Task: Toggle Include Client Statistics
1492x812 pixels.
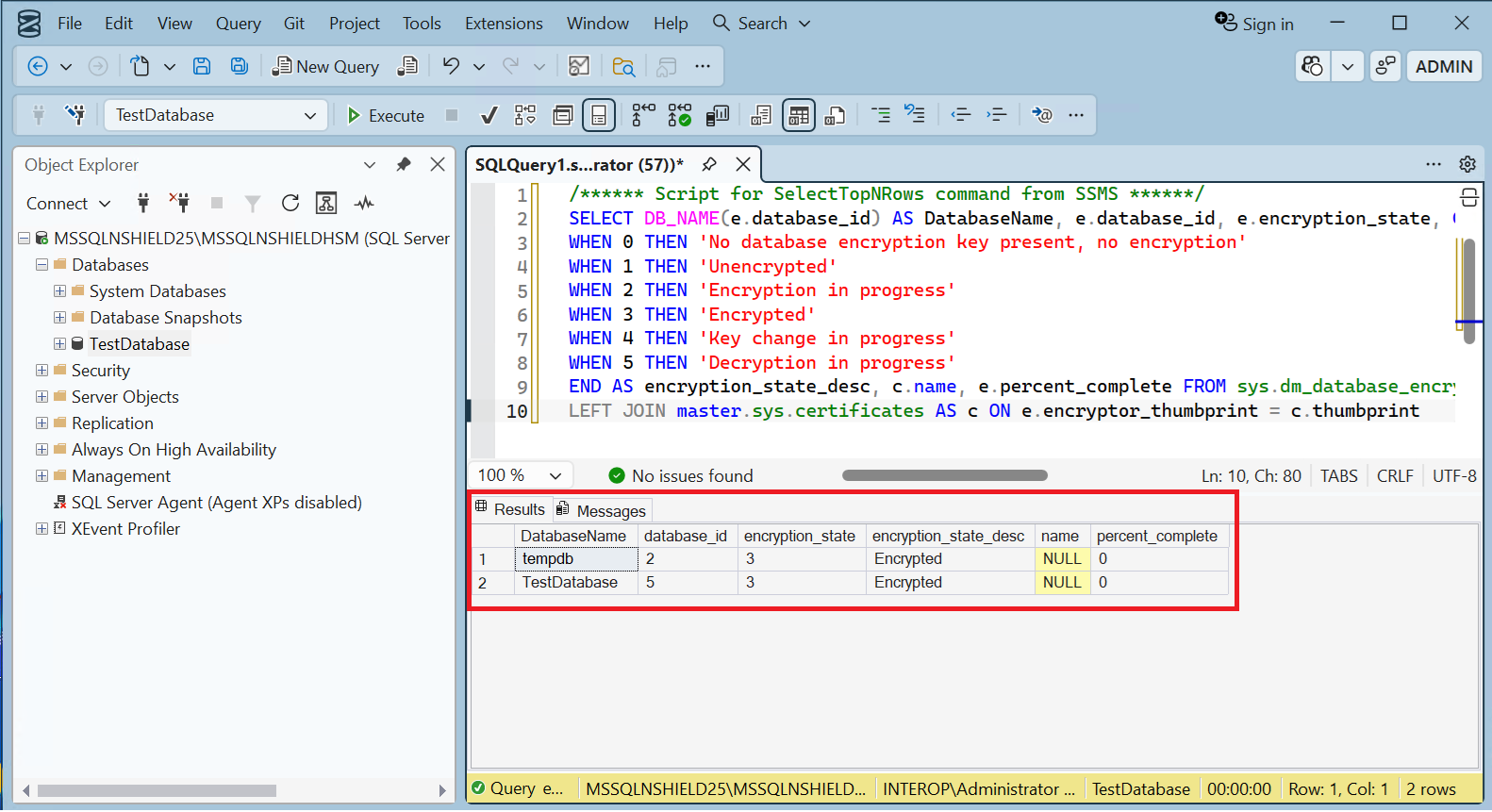Action: pyautogui.click(x=718, y=115)
